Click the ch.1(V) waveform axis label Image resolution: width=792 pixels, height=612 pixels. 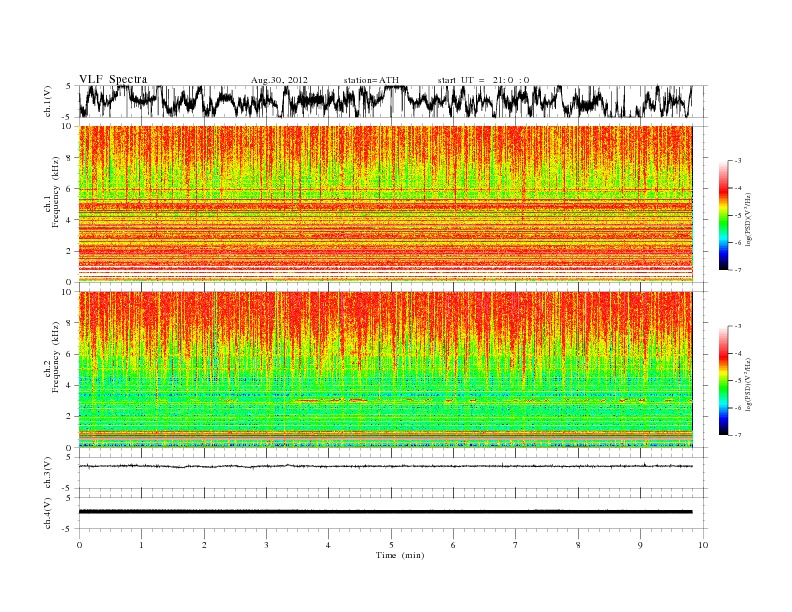pyautogui.click(x=48, y=101)
